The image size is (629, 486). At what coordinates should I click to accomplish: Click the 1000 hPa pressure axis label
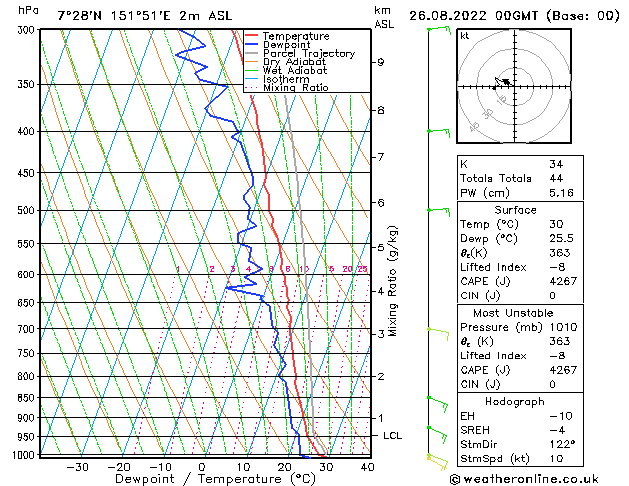[x=26, y=455]
